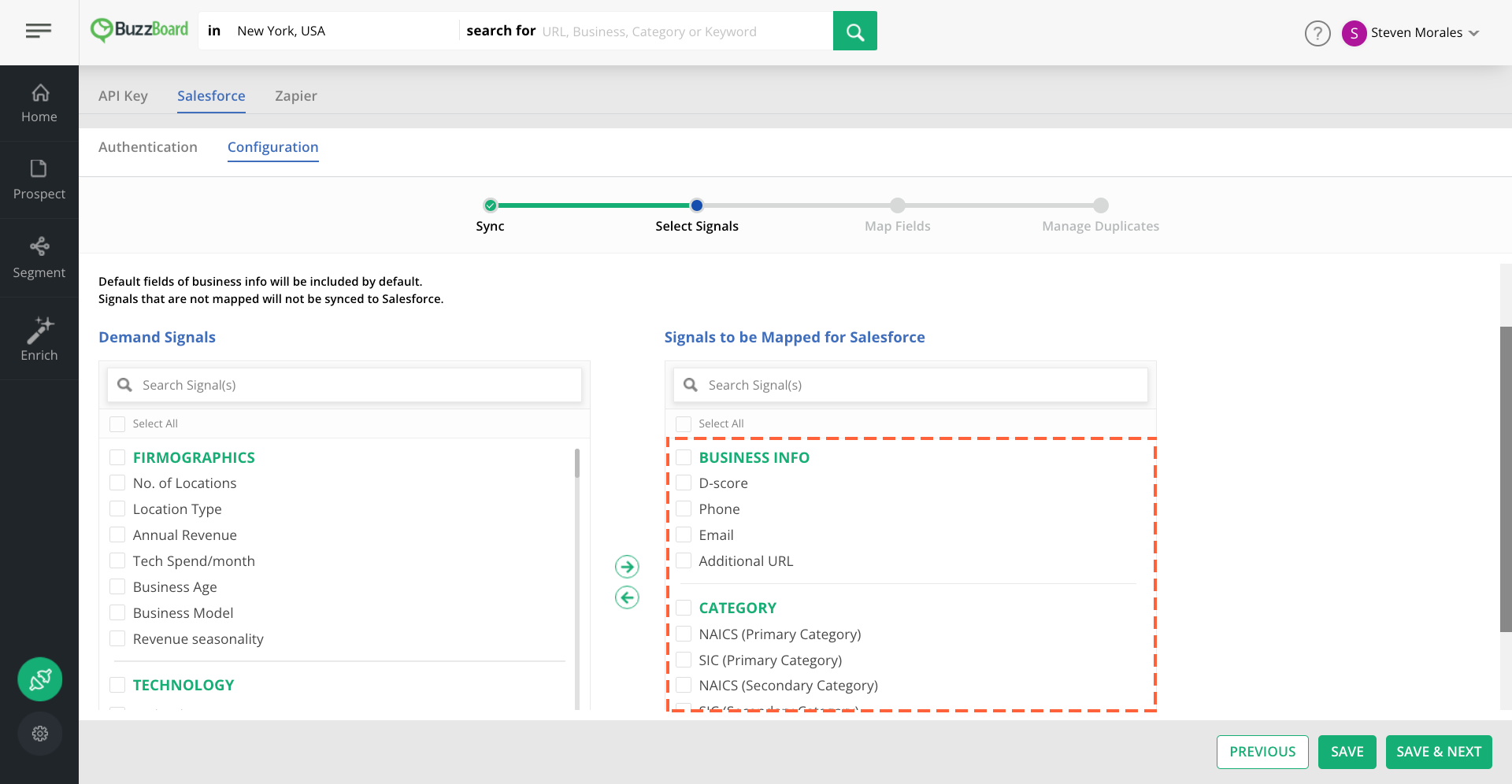Focus the Demand Signals search field
Image resolution: width=1512 pixels, height=784 pixels.
point(344,385)
